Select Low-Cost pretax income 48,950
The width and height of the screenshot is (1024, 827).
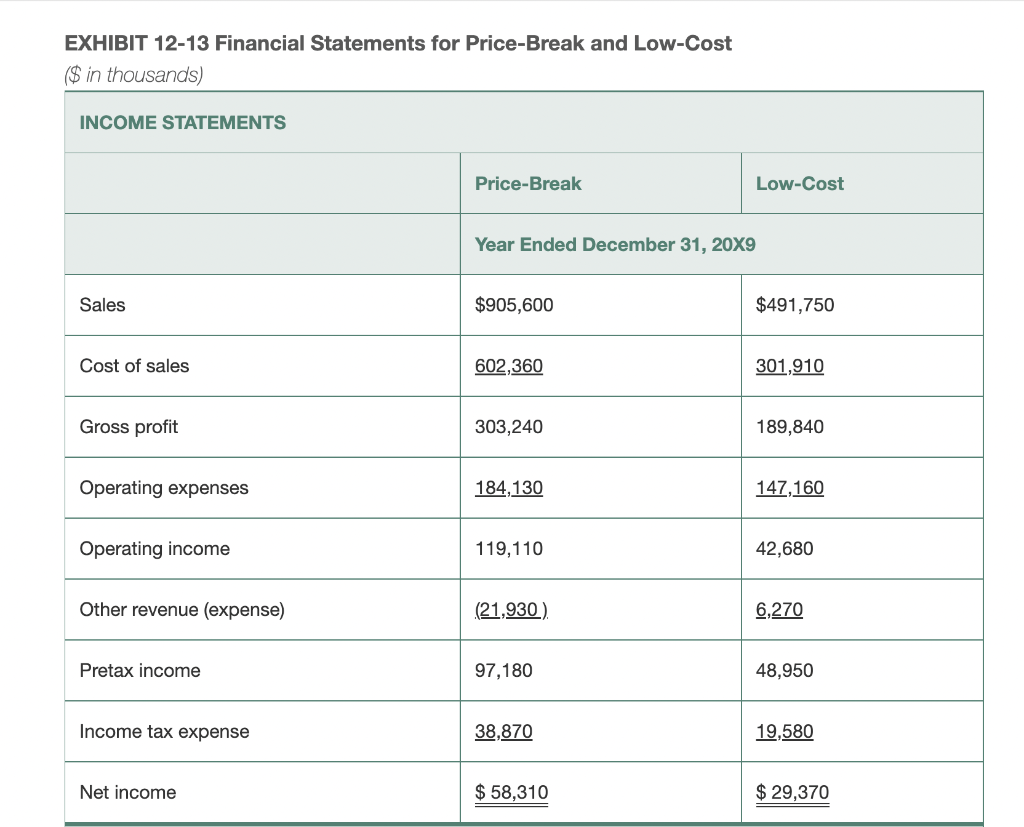click(784, 670)
